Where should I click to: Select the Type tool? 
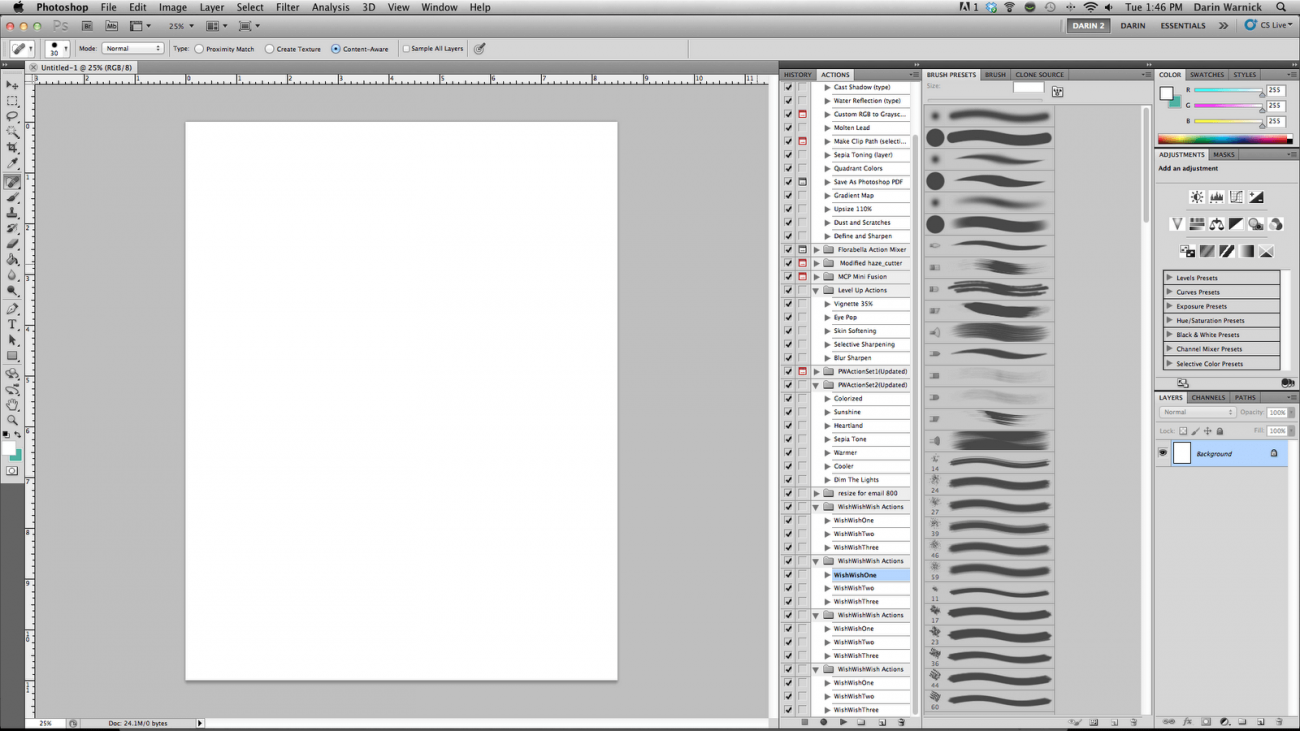click(x=13, y=325)
